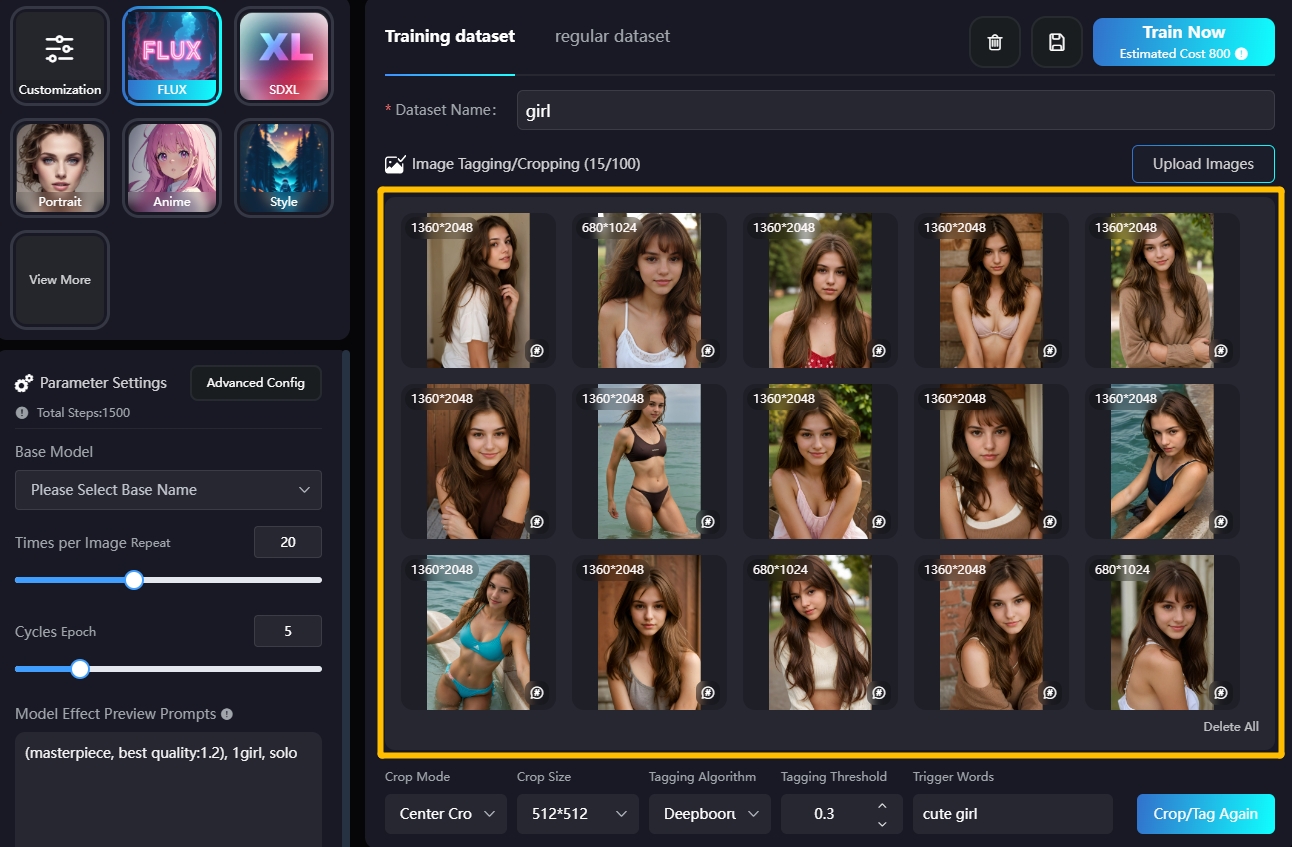The image size is (1292, 847).
Task: Pick the Anime model category
Action: pyautogui.click(x=172, y=168)
